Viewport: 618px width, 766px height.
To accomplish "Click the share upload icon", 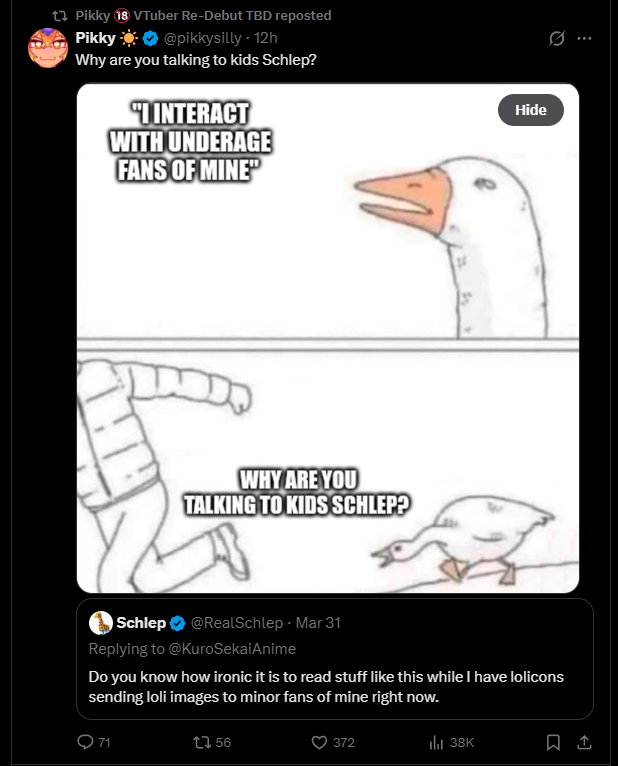I will (585, 742).
